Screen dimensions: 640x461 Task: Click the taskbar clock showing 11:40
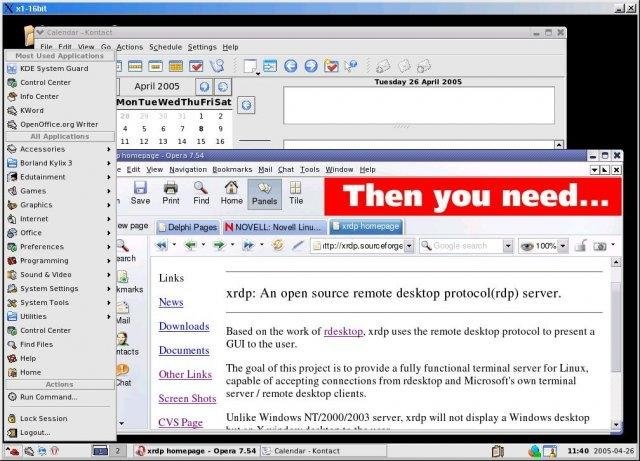tap(578, 451)
